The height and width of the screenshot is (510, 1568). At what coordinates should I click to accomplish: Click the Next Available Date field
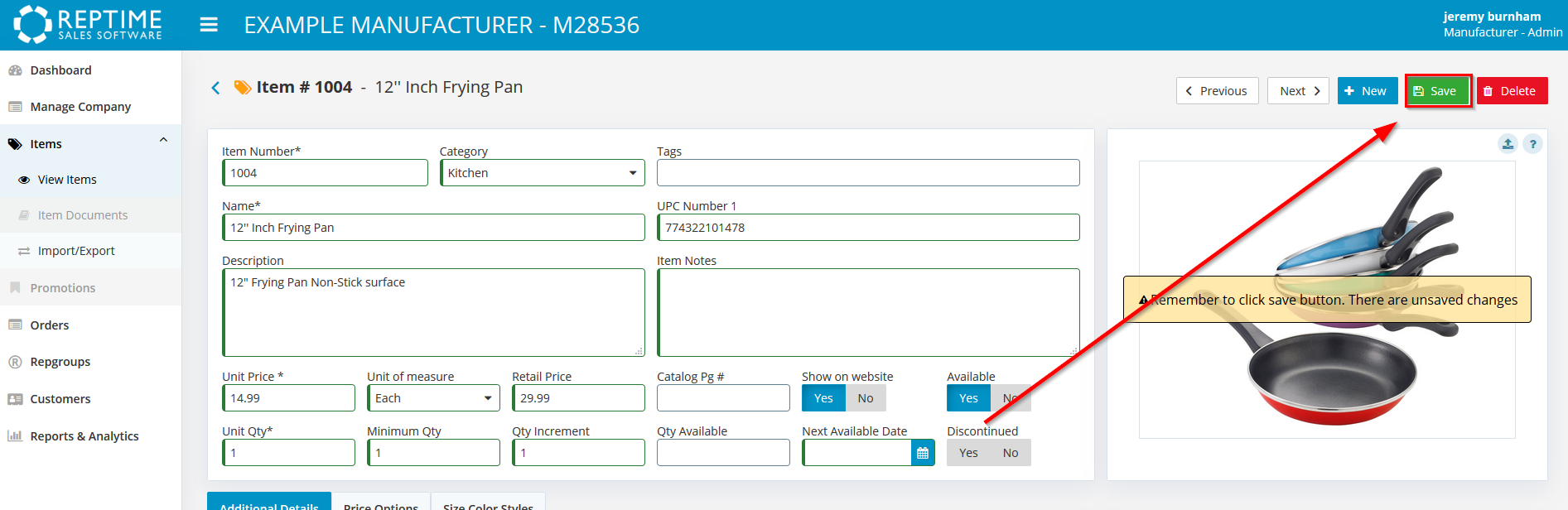coord(856,453)
